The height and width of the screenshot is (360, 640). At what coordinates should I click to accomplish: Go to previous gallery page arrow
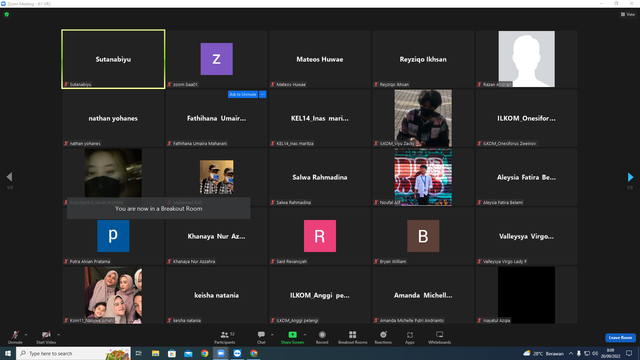point(9,177)
